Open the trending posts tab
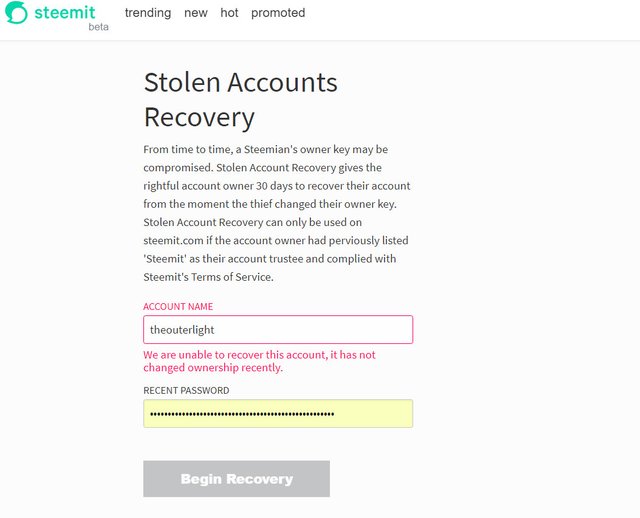This screenshot has width=640, height=518. click(x=148, y=13)
